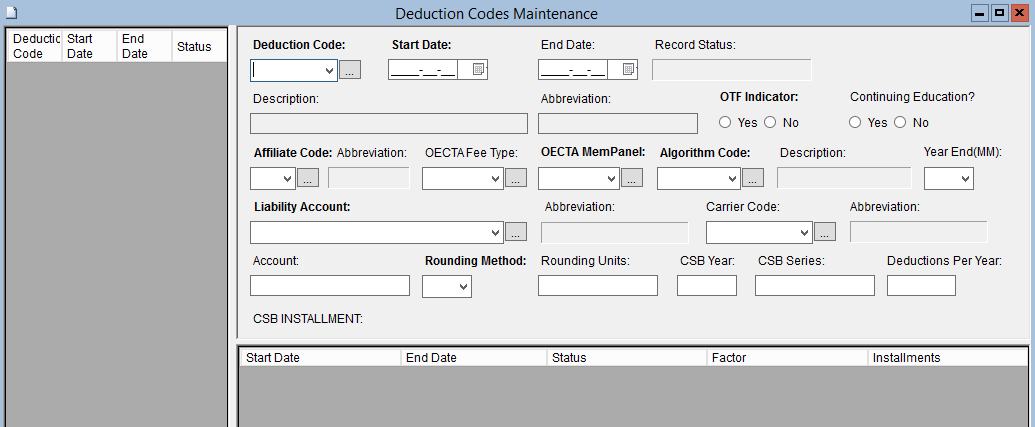
Task: Open the Affiliate Code lookup ellipsis button
Action: coord(308,178)
